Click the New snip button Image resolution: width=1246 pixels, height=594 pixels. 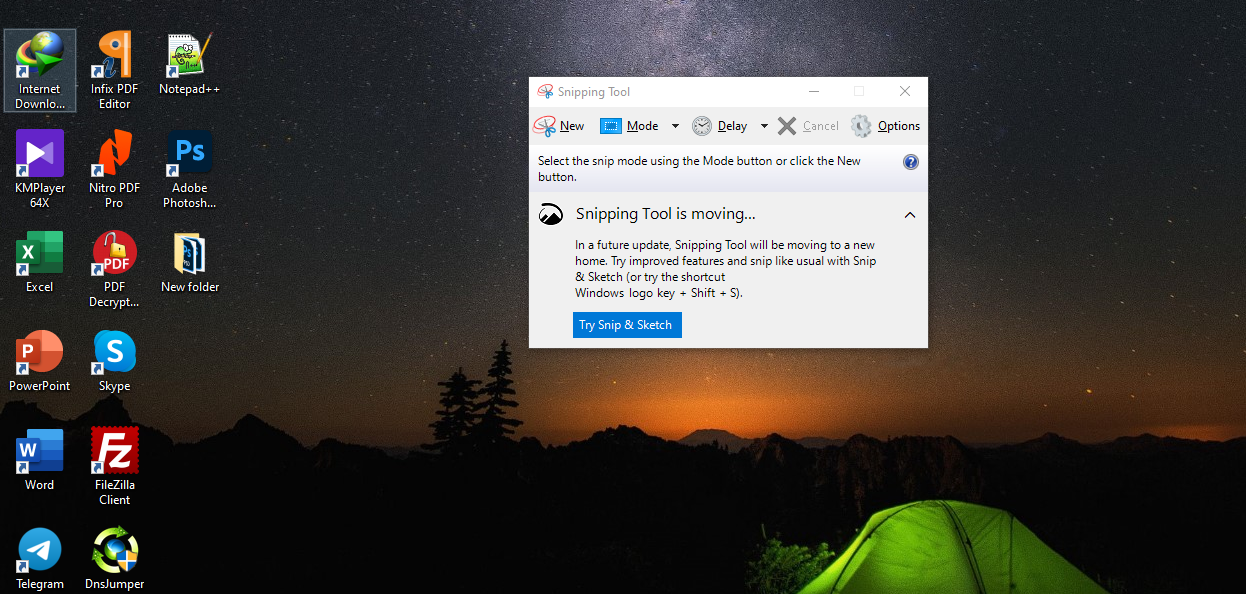tap(559, 126)
